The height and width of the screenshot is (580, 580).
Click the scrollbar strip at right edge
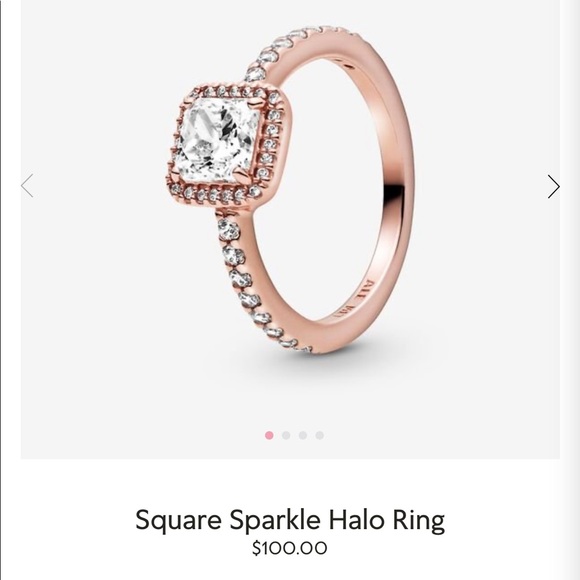click(x=570, y=290)
